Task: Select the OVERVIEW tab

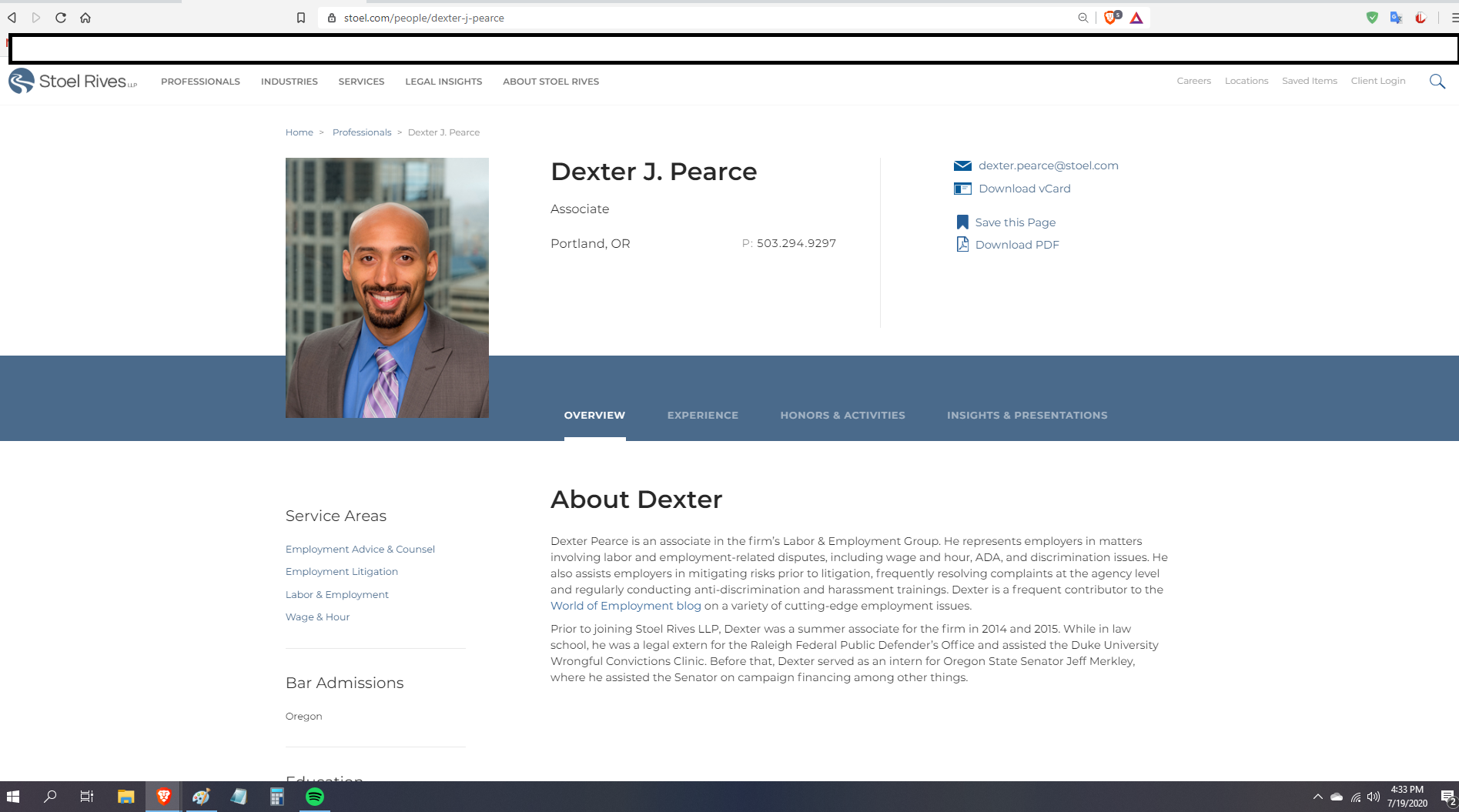Action: pos(594,416)
